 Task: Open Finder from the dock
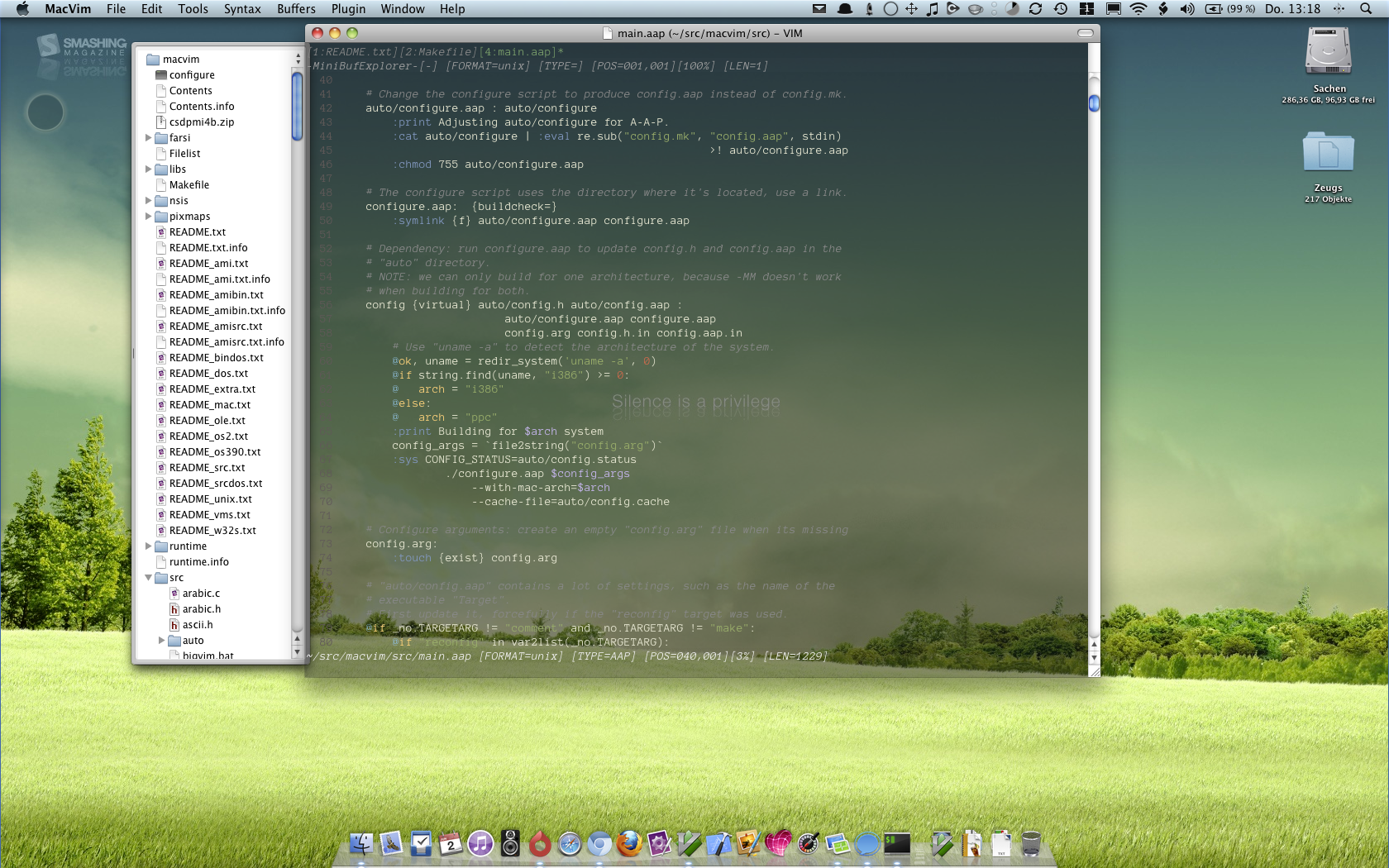point(361,843)
